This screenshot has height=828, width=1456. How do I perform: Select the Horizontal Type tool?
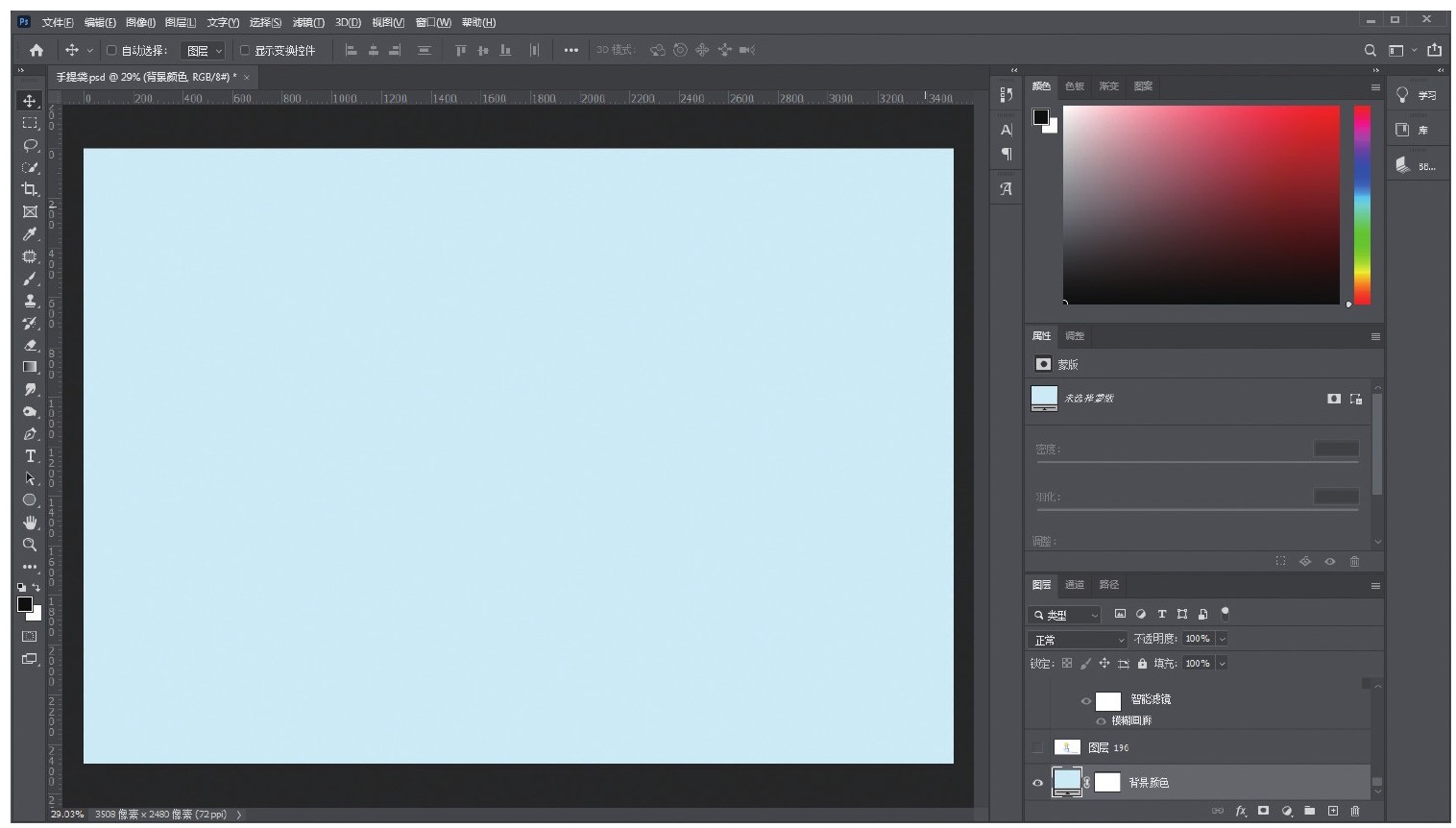click(x=30, y=455)
